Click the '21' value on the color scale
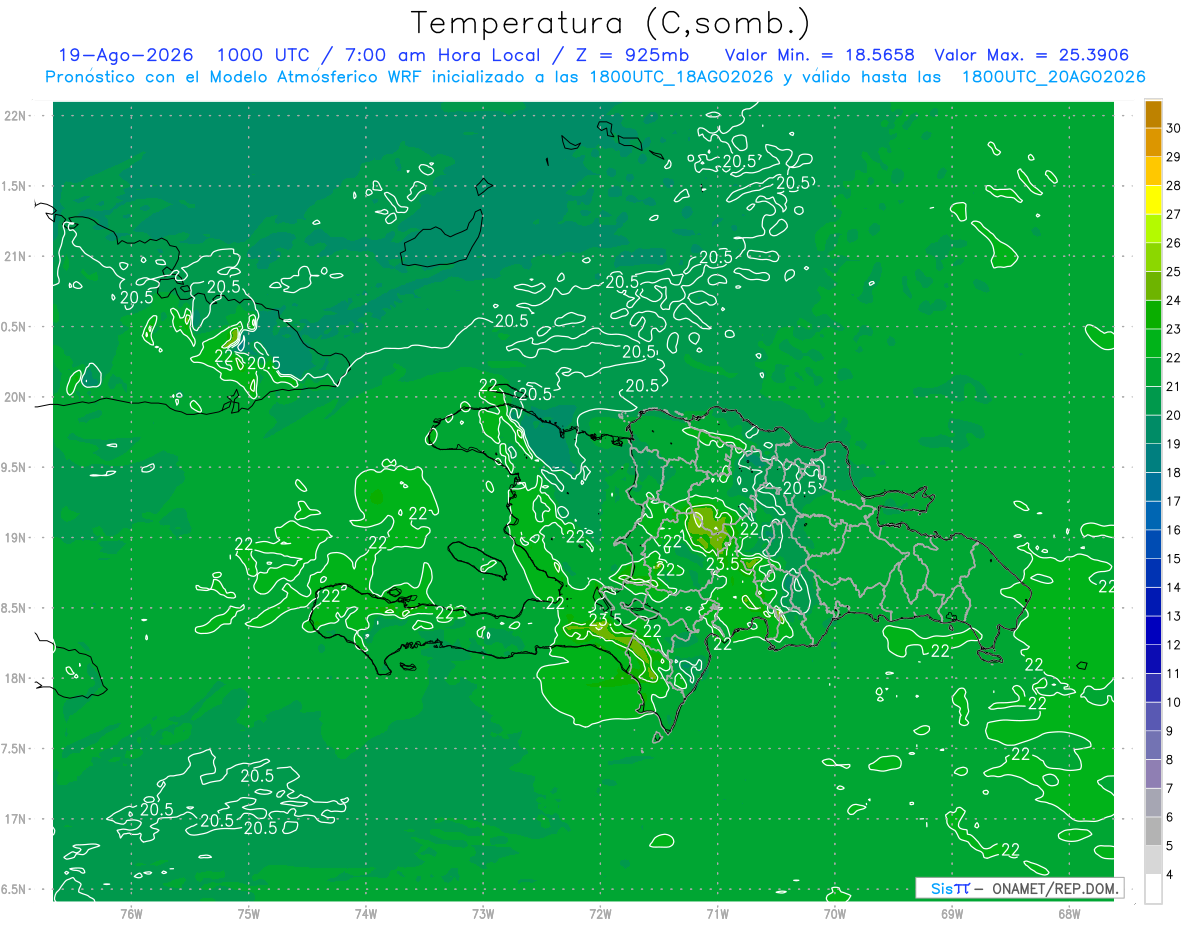Image resolution: width=1200 pixels, height=927 pixels. click(x=1173, y=386)
